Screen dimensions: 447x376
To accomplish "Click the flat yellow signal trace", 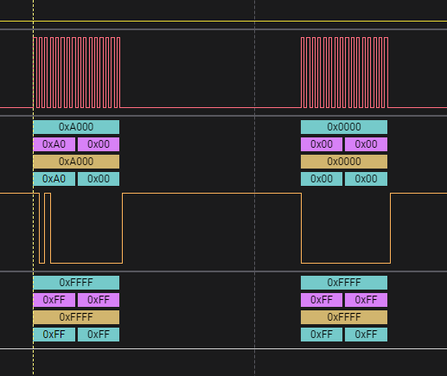I will tap(223, 22).
